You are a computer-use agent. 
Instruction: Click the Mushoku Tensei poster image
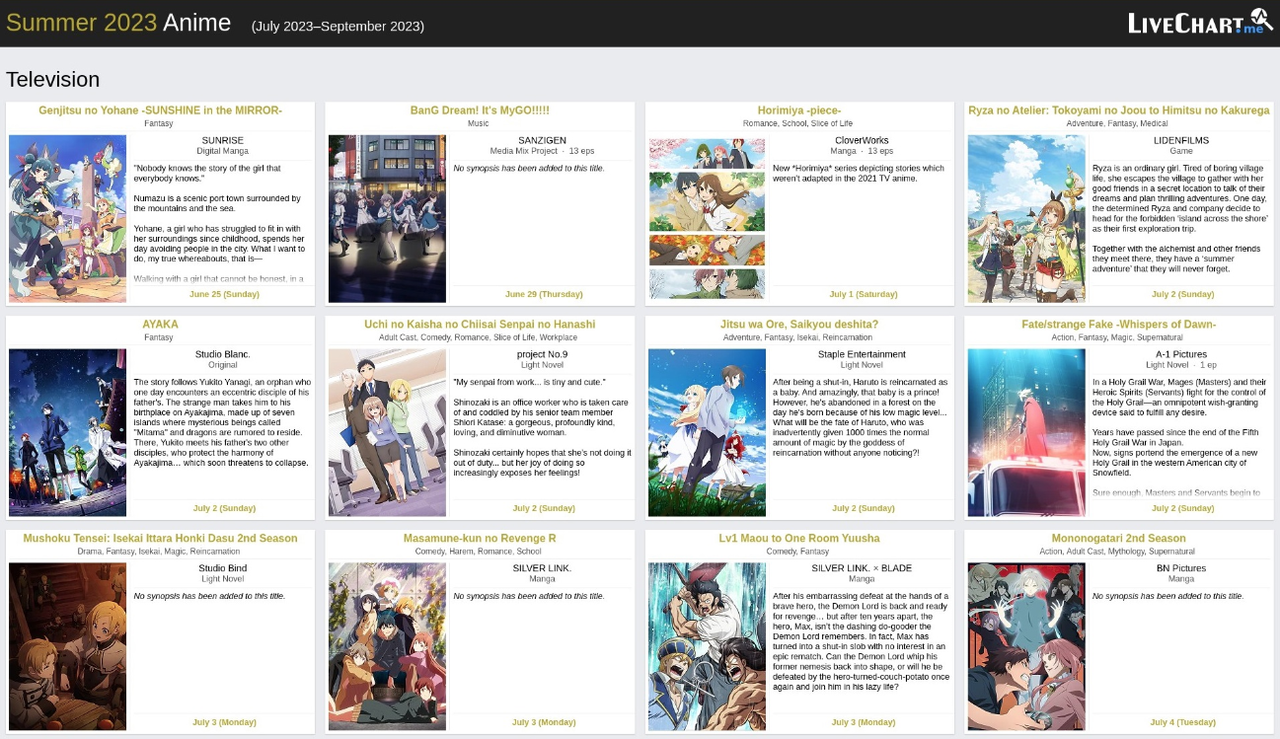(67, 647)
